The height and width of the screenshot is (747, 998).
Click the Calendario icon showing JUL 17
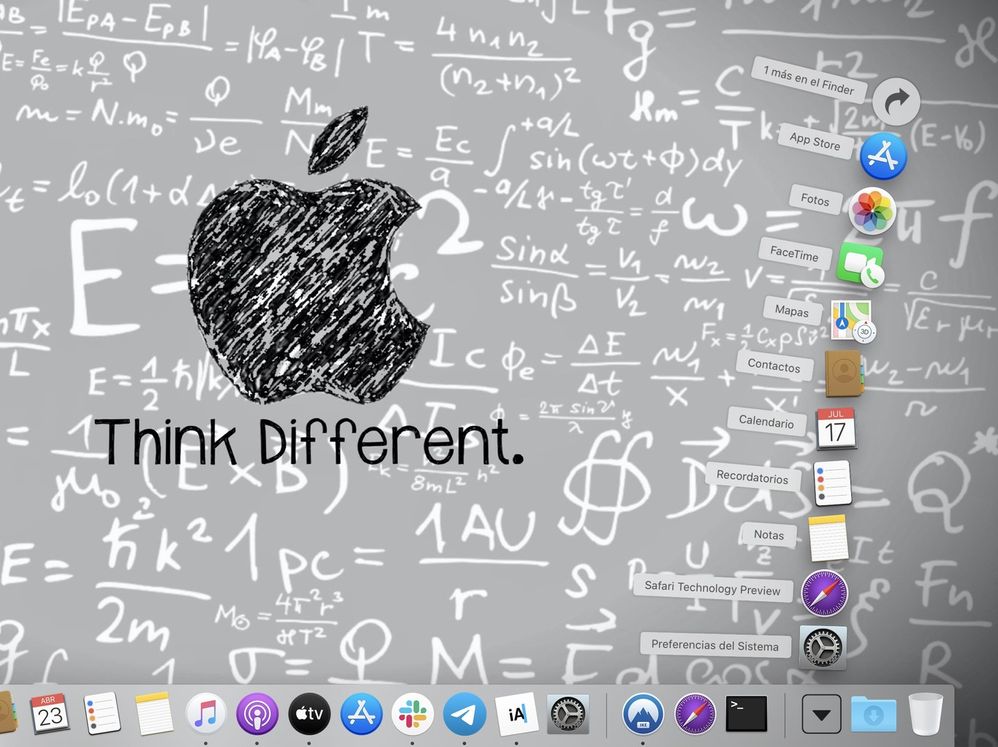[836, 428]
